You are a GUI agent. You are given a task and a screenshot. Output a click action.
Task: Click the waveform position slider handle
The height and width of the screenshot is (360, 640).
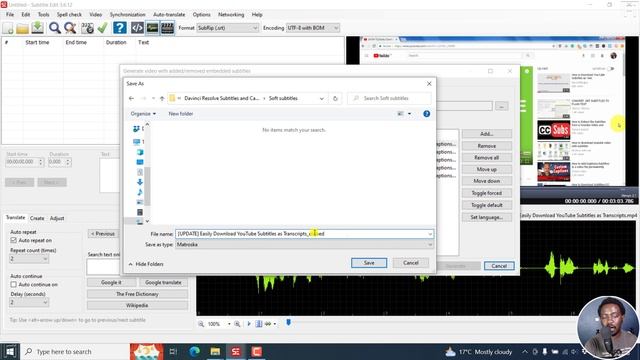point(289,323)
